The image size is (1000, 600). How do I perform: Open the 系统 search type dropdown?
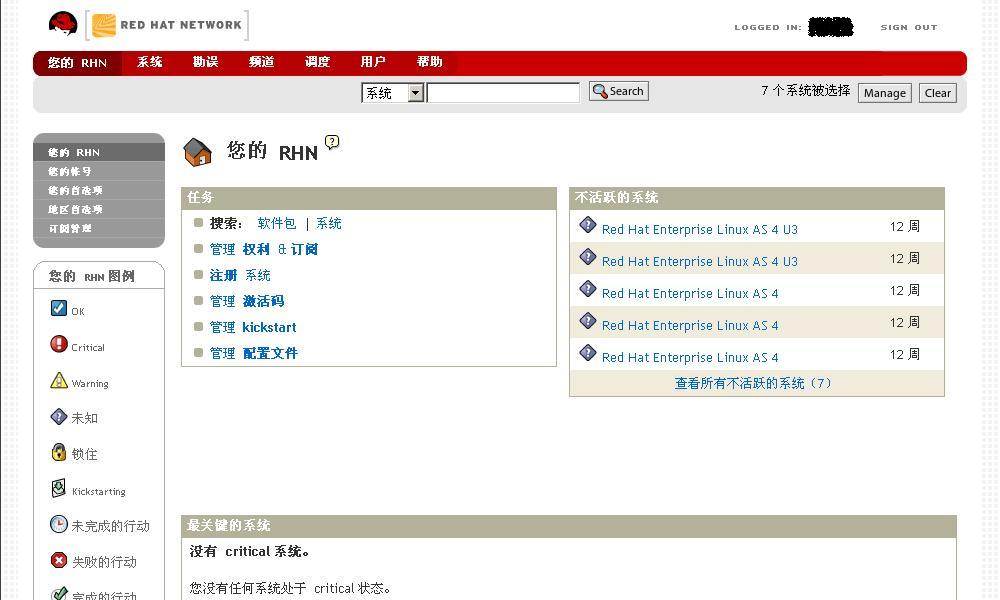393,93
